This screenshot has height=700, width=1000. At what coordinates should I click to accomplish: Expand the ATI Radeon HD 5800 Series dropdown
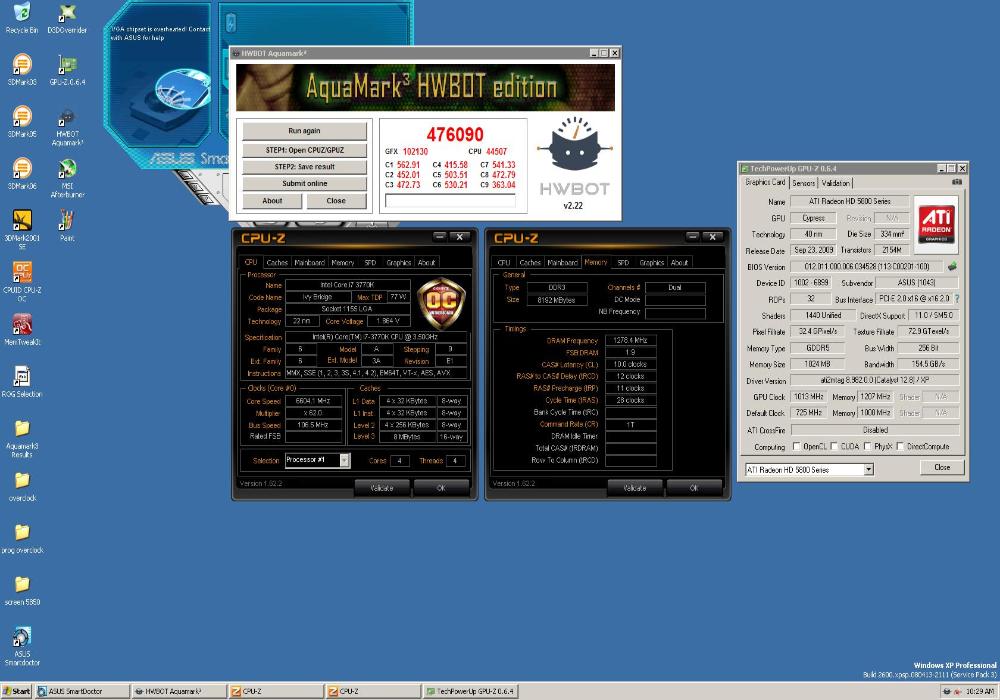coord(868,470)
